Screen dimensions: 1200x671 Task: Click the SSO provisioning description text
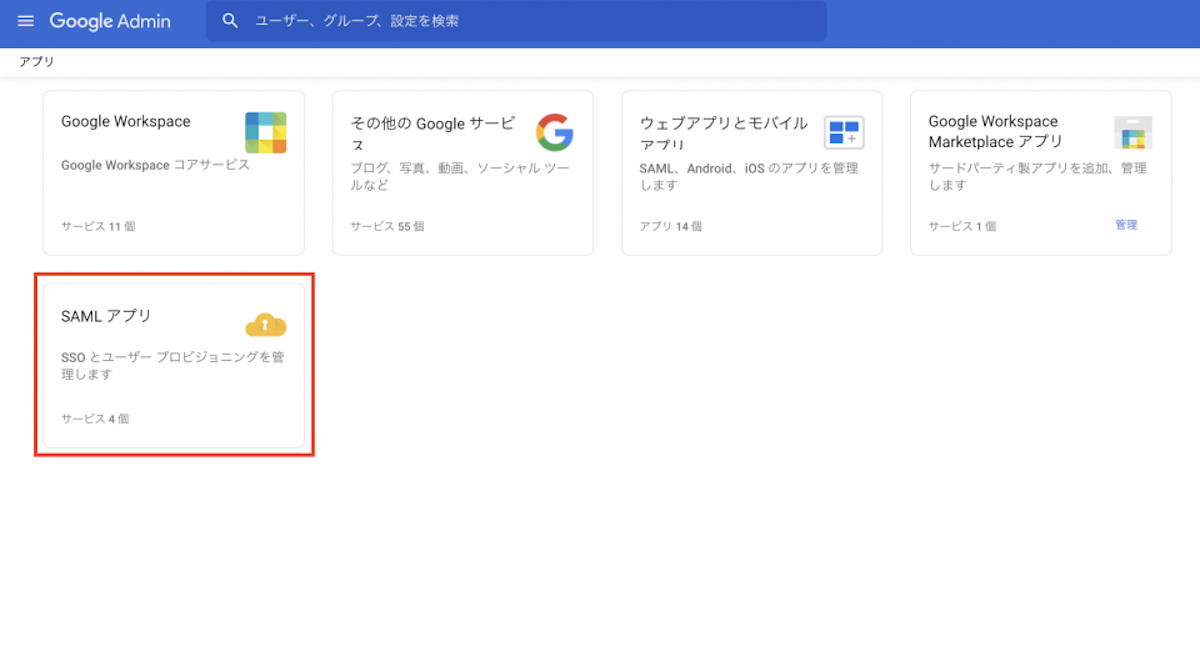(172, 366)
